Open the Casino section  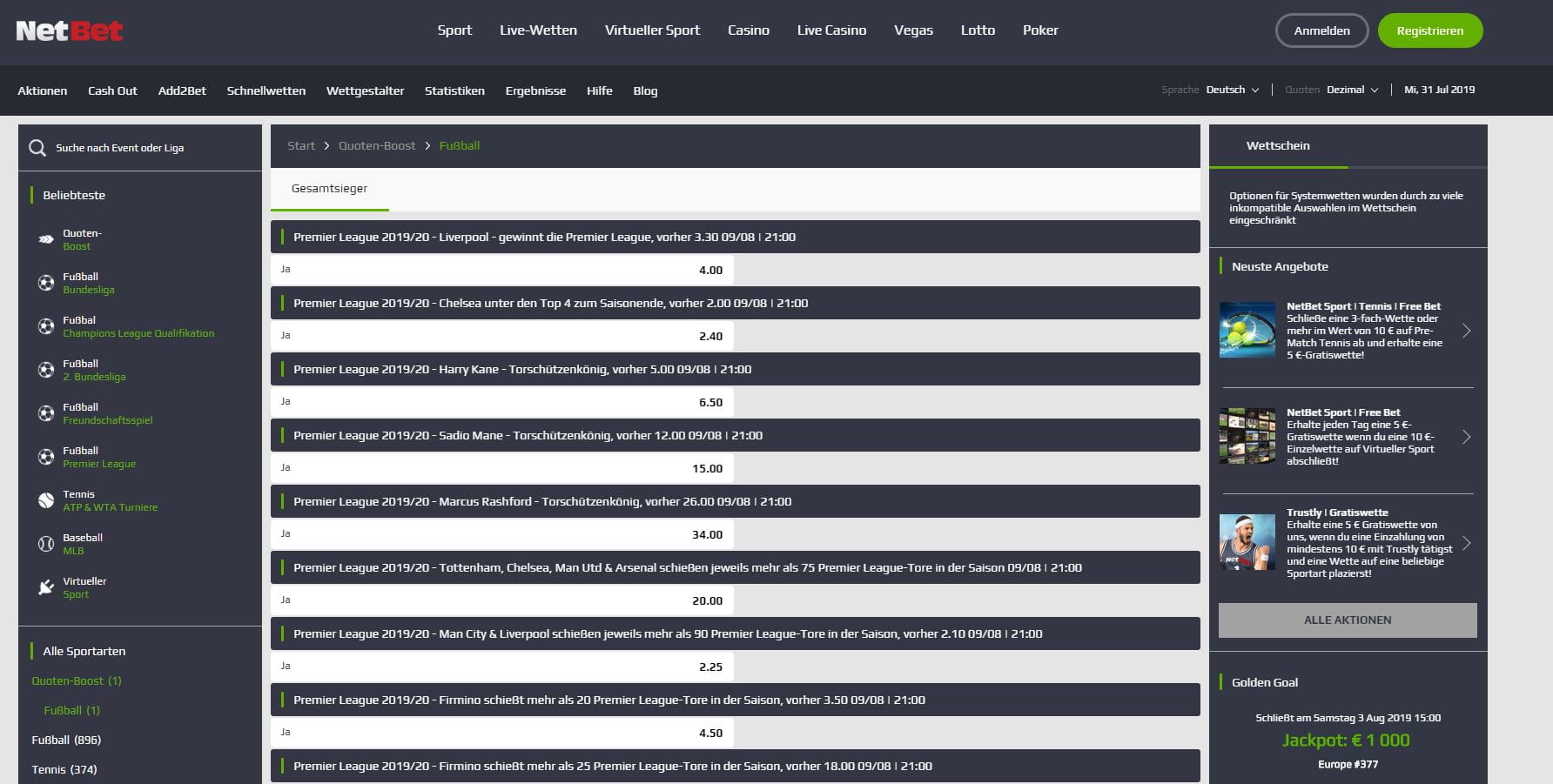point(749,30)
